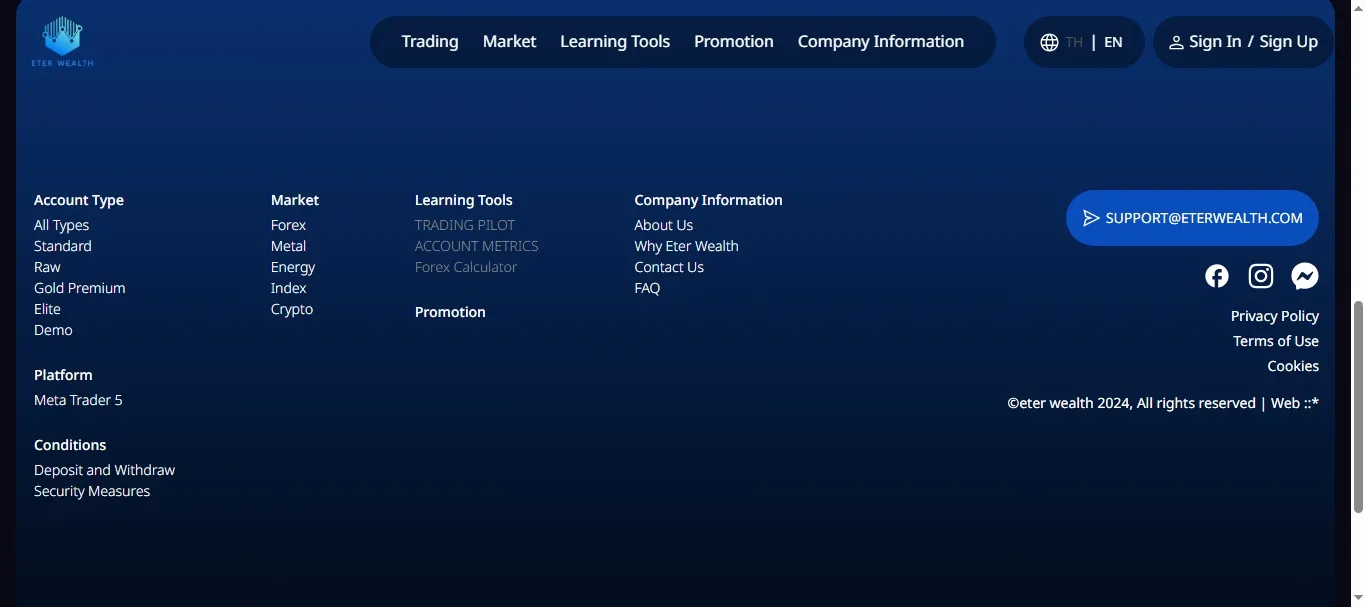The width and height of the screenshot is (1366, 607).
Task: Click the footer Company Information heading
Action: [708, 200]
